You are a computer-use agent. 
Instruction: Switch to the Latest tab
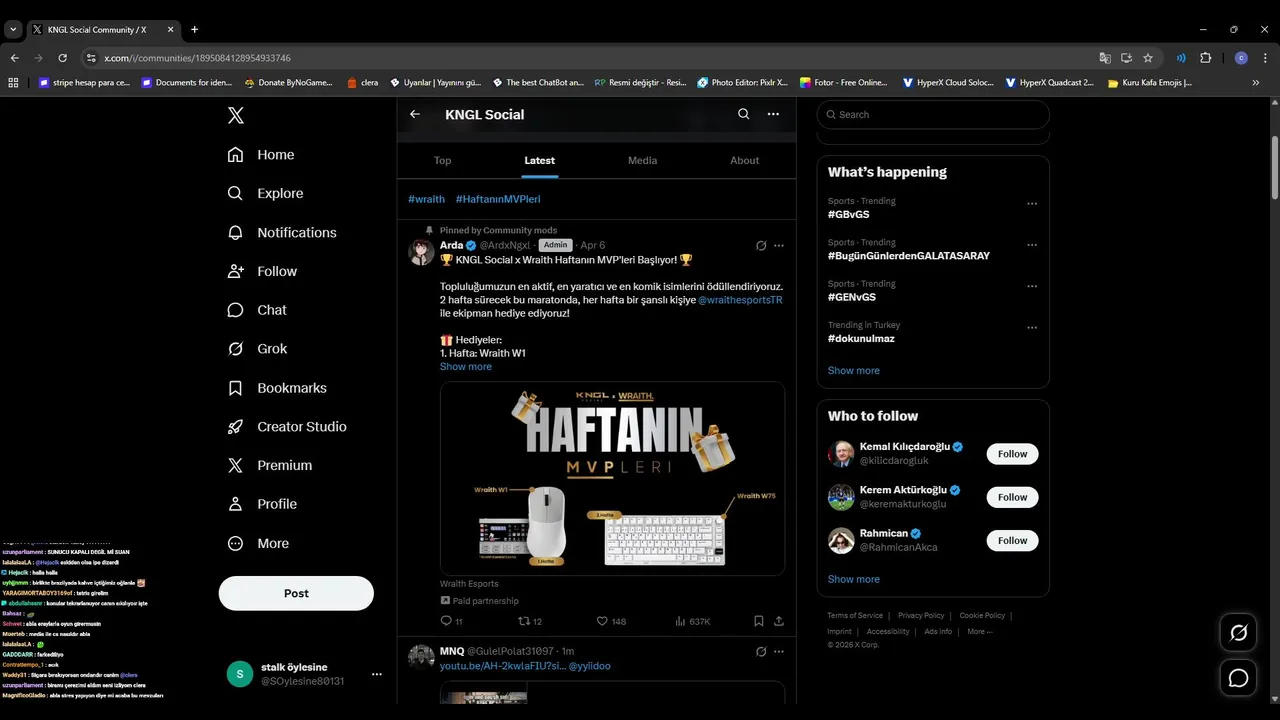click(540, 160)
